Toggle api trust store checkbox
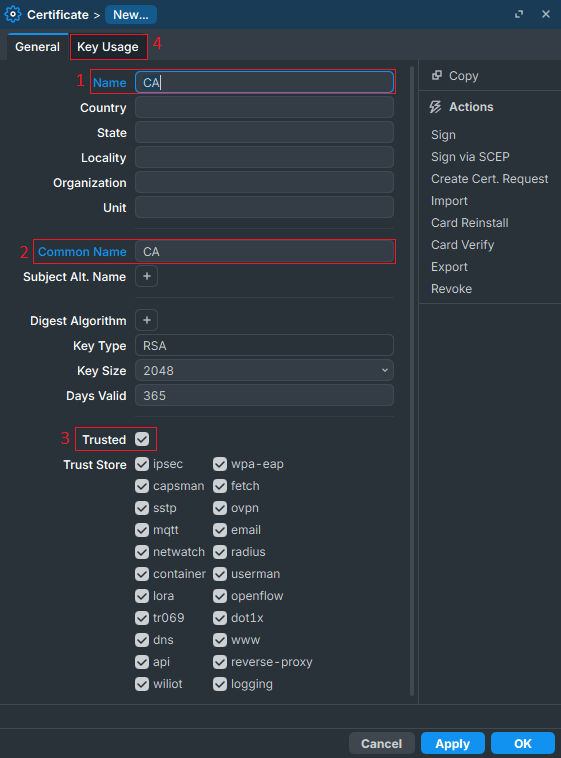This screenshot has height=758, width=561. (x=142, y=662)
